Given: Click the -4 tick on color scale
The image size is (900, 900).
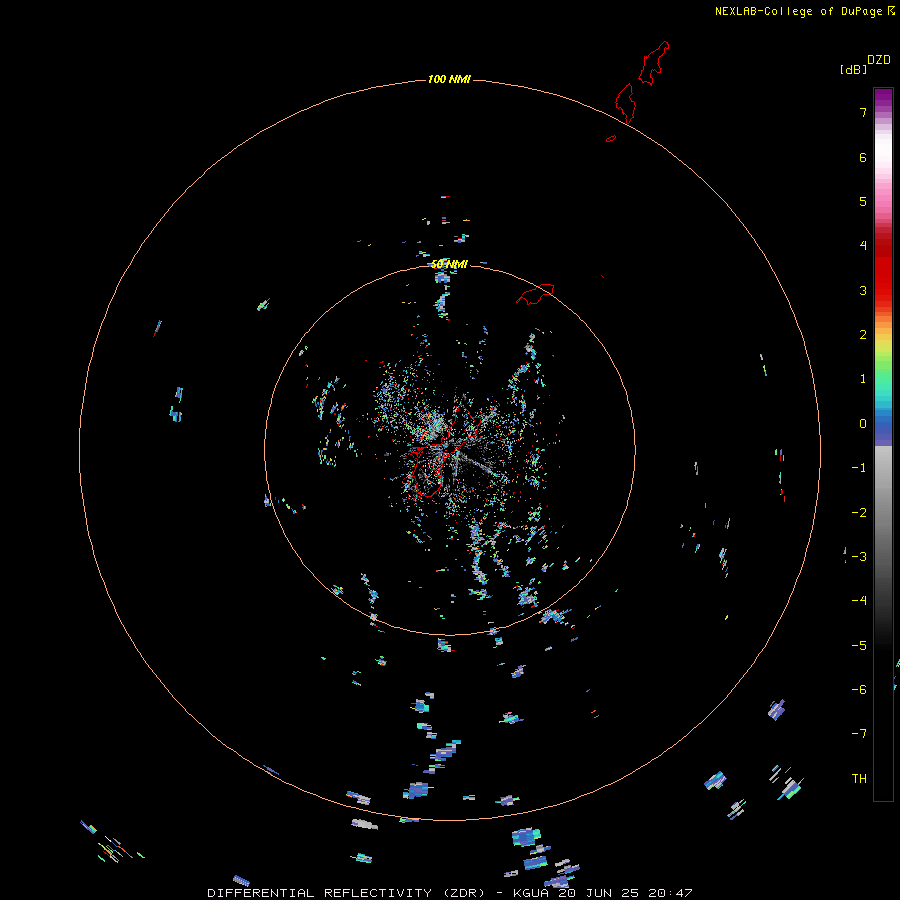Looking at the screenshot, I should coord(859,601).
